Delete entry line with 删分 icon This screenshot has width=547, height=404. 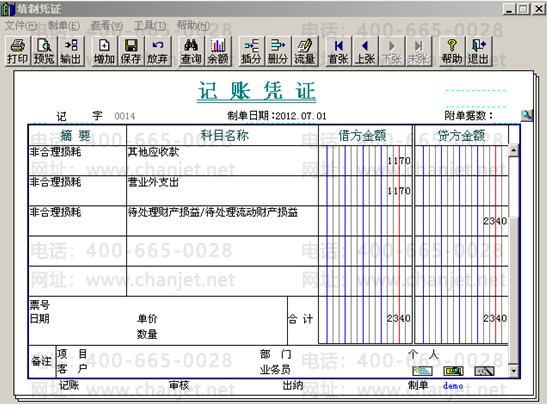click(x=278, y=52)
